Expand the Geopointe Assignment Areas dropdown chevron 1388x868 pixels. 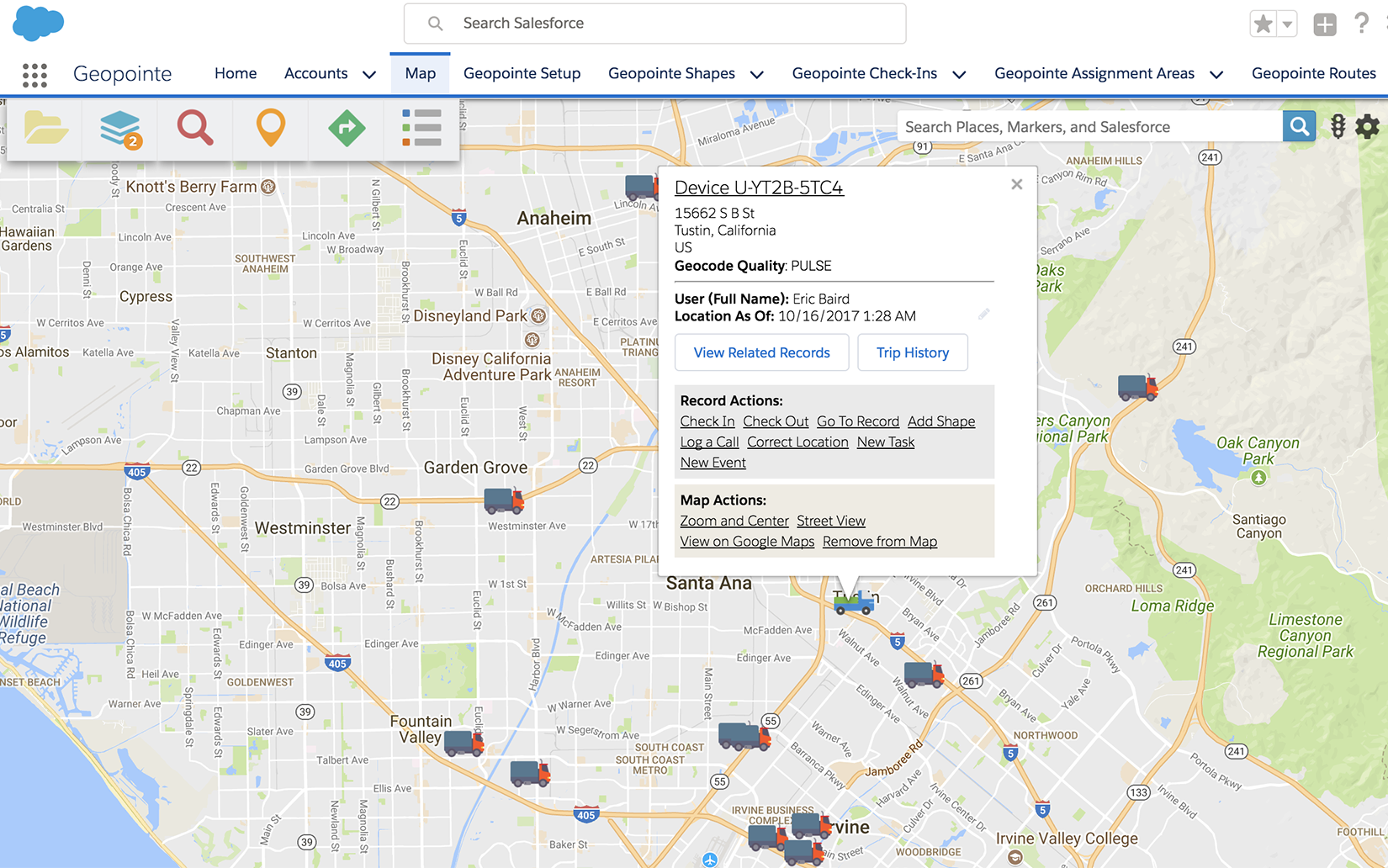coord(1216,74)
